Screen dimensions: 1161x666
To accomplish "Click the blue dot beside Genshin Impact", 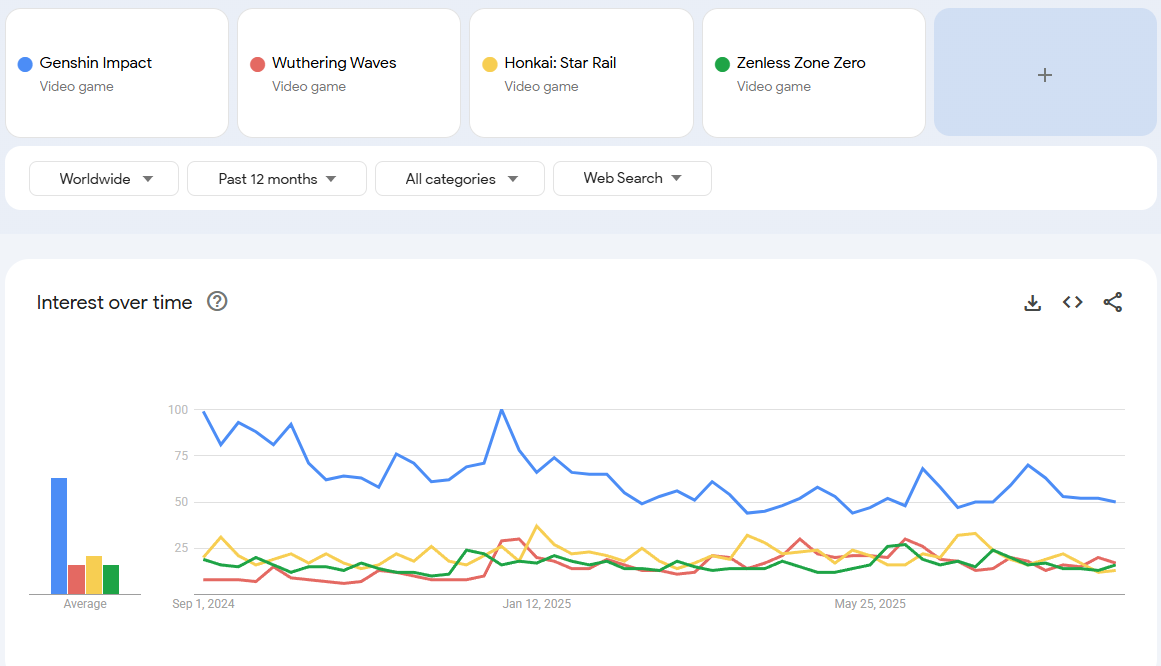I will [25, 64].
